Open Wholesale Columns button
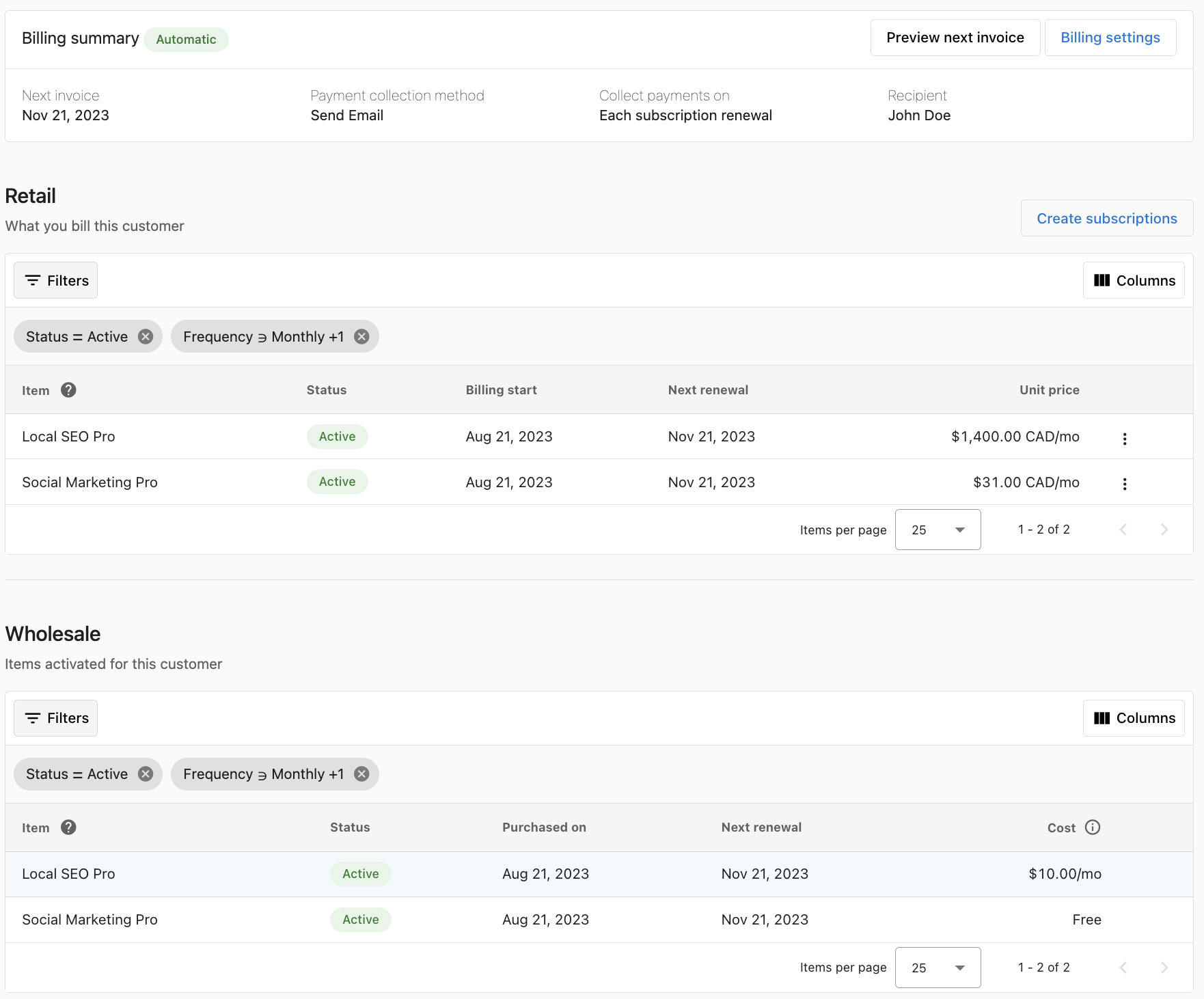1204x999 pixels. [1134, 718]
